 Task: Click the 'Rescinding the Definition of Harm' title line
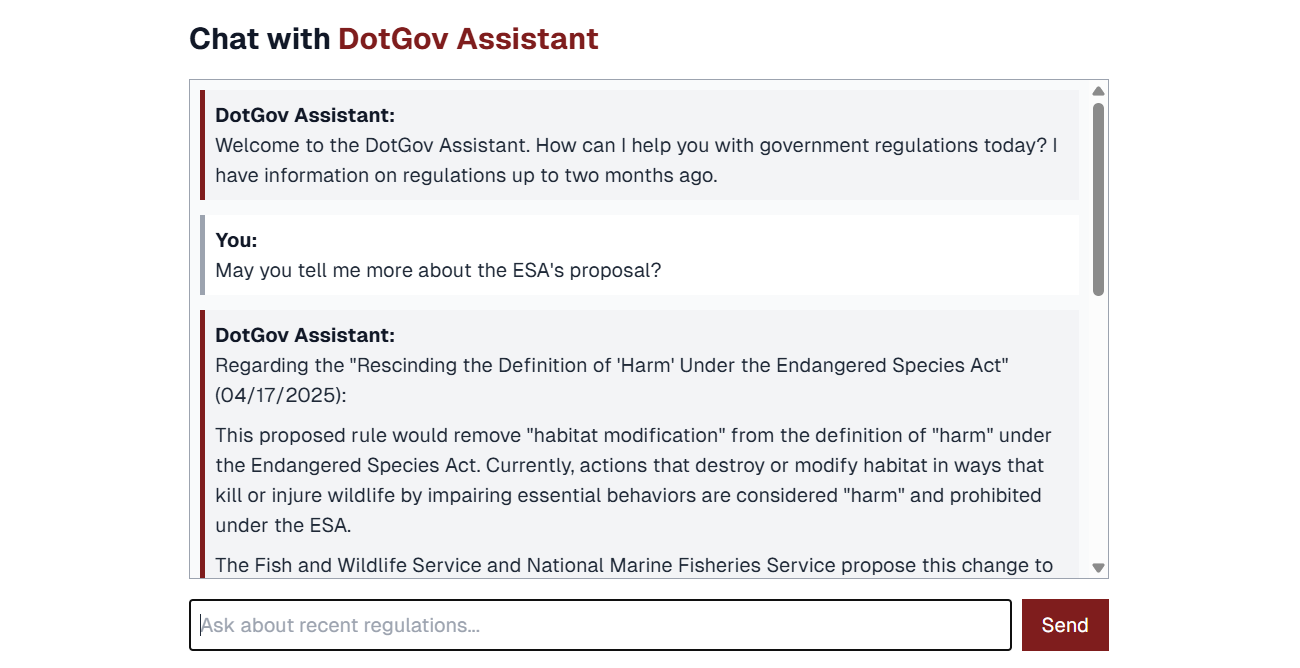pos(611,365)
